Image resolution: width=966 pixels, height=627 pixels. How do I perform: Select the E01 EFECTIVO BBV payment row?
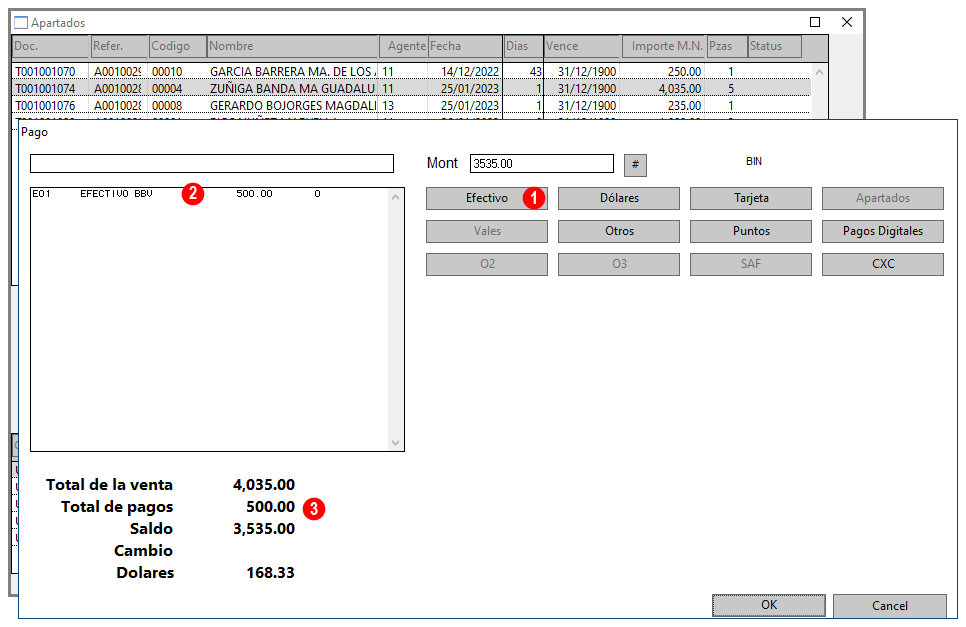pyautogui.click(x=209, y=193)
